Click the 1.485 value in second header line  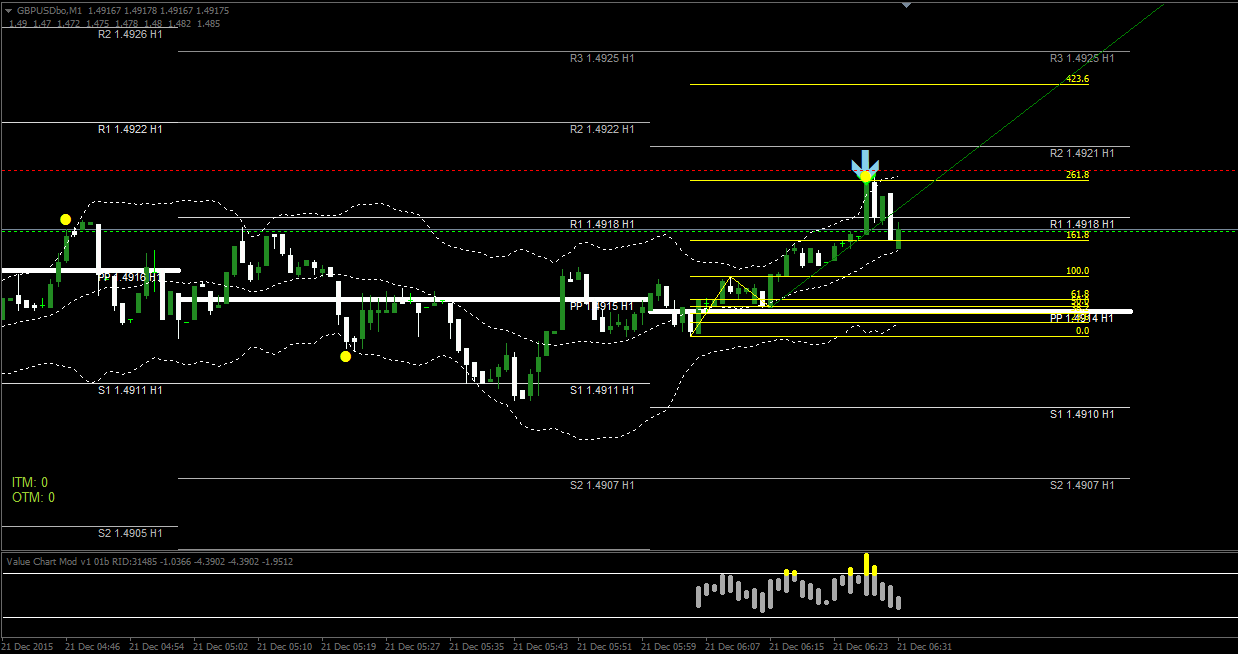coord(209,23)
